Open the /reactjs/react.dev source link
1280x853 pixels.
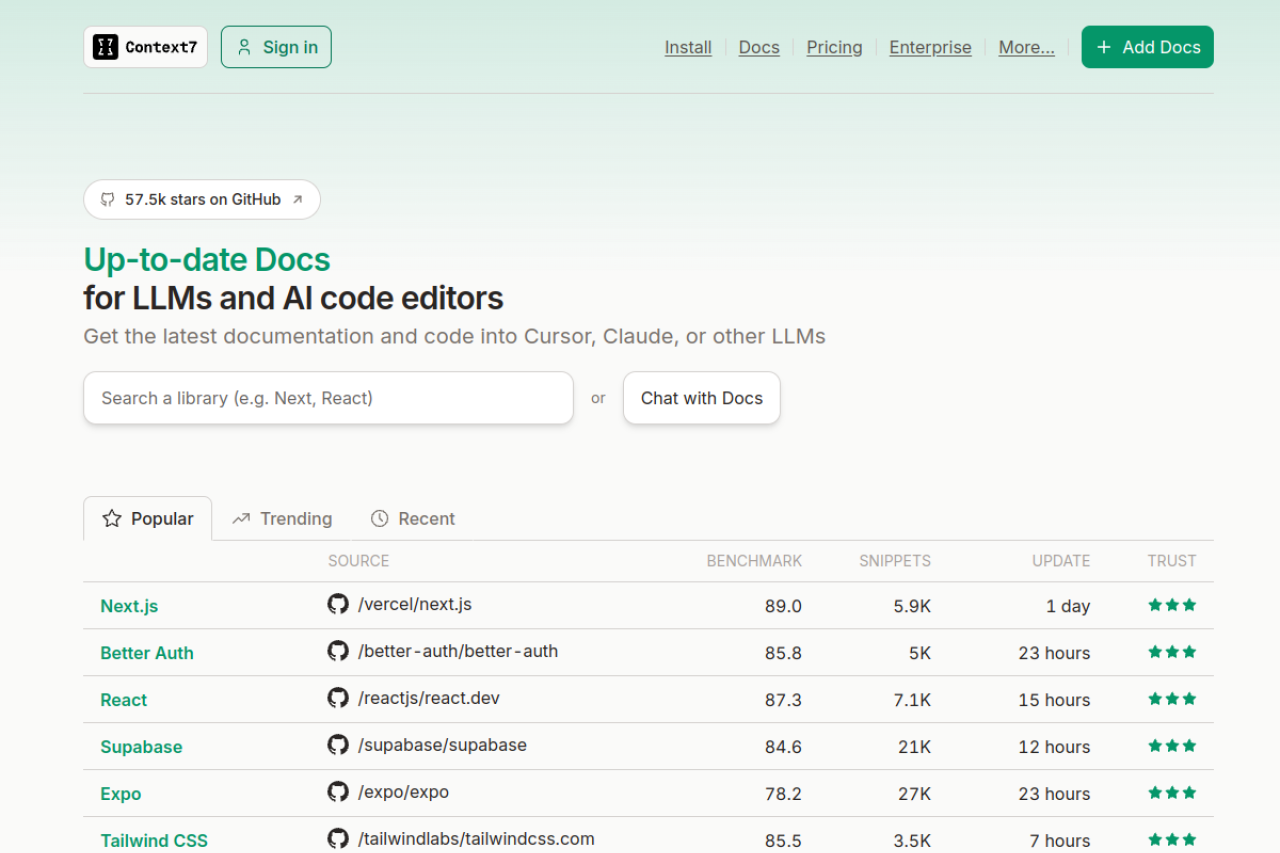(428, 698)
